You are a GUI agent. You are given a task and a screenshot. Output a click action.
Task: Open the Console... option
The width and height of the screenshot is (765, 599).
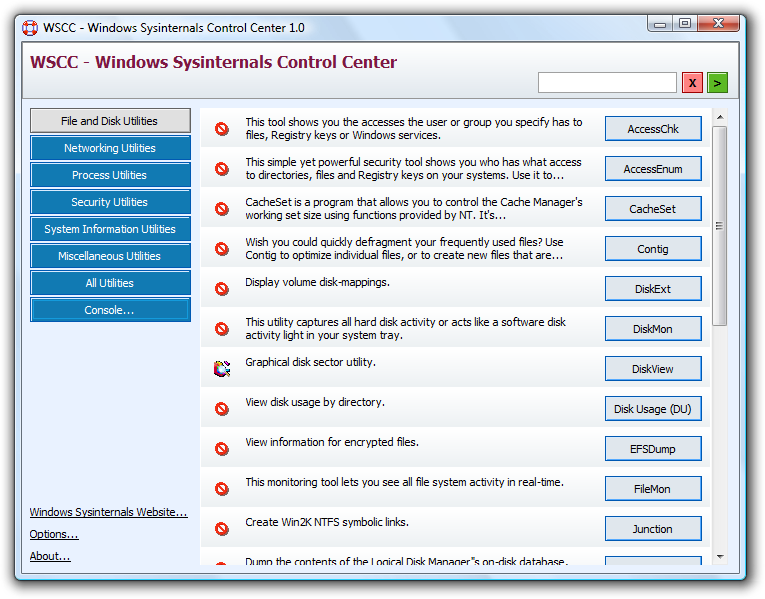pos(110,310)
